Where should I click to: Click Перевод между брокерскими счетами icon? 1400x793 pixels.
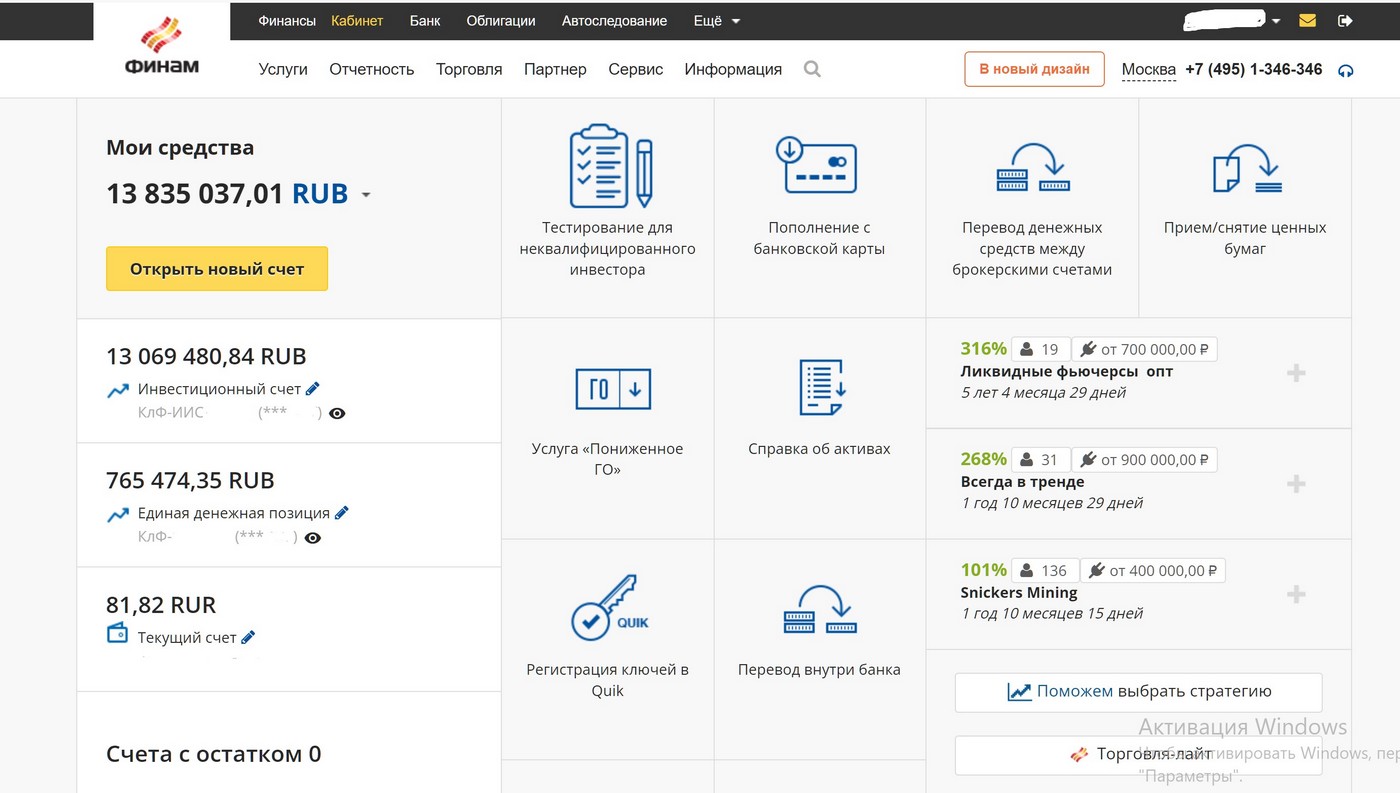coord(1033,168)
